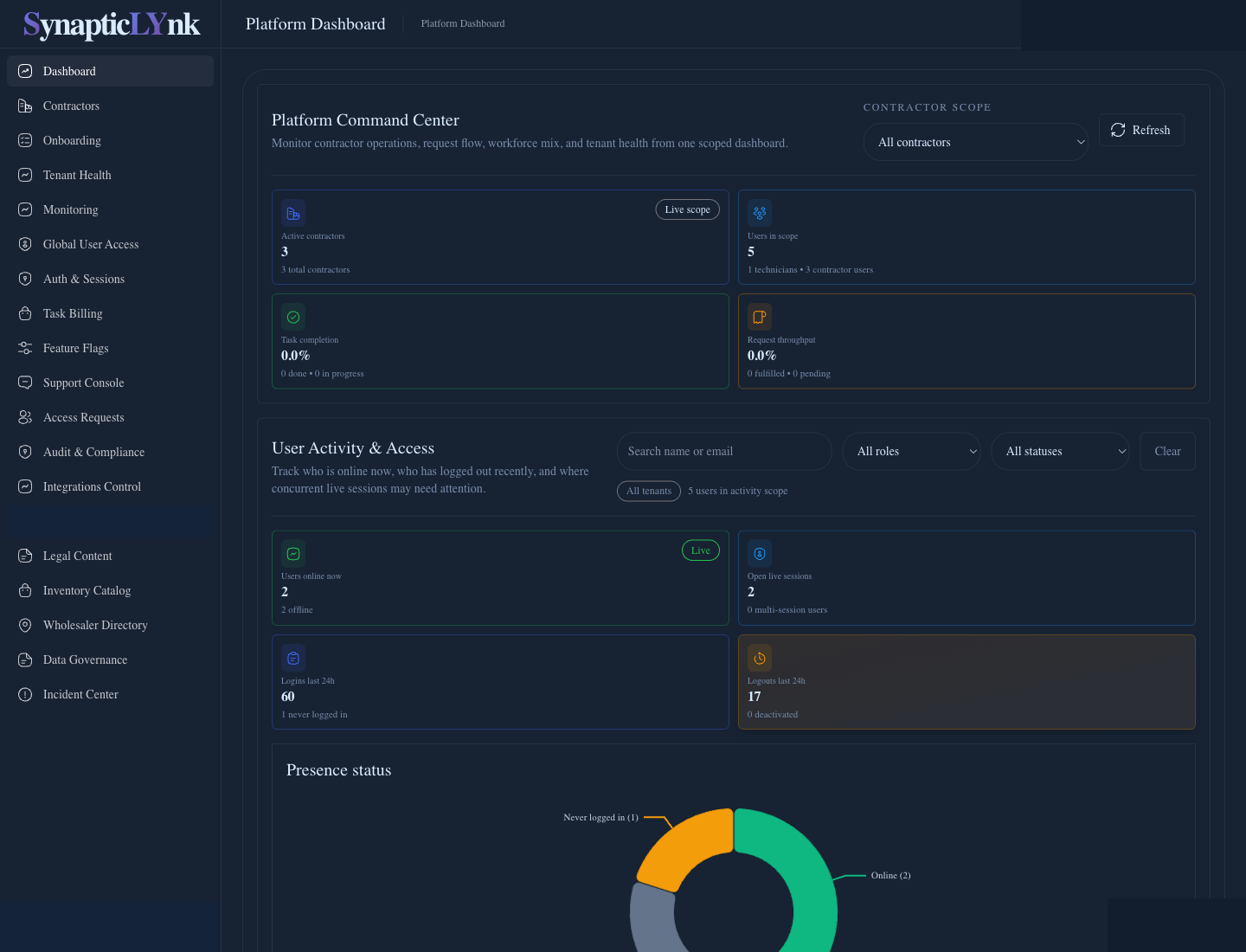The height and width of the screenshot is (952, 1246).
Task: Open Data Governance page
Action: [110, 659]
